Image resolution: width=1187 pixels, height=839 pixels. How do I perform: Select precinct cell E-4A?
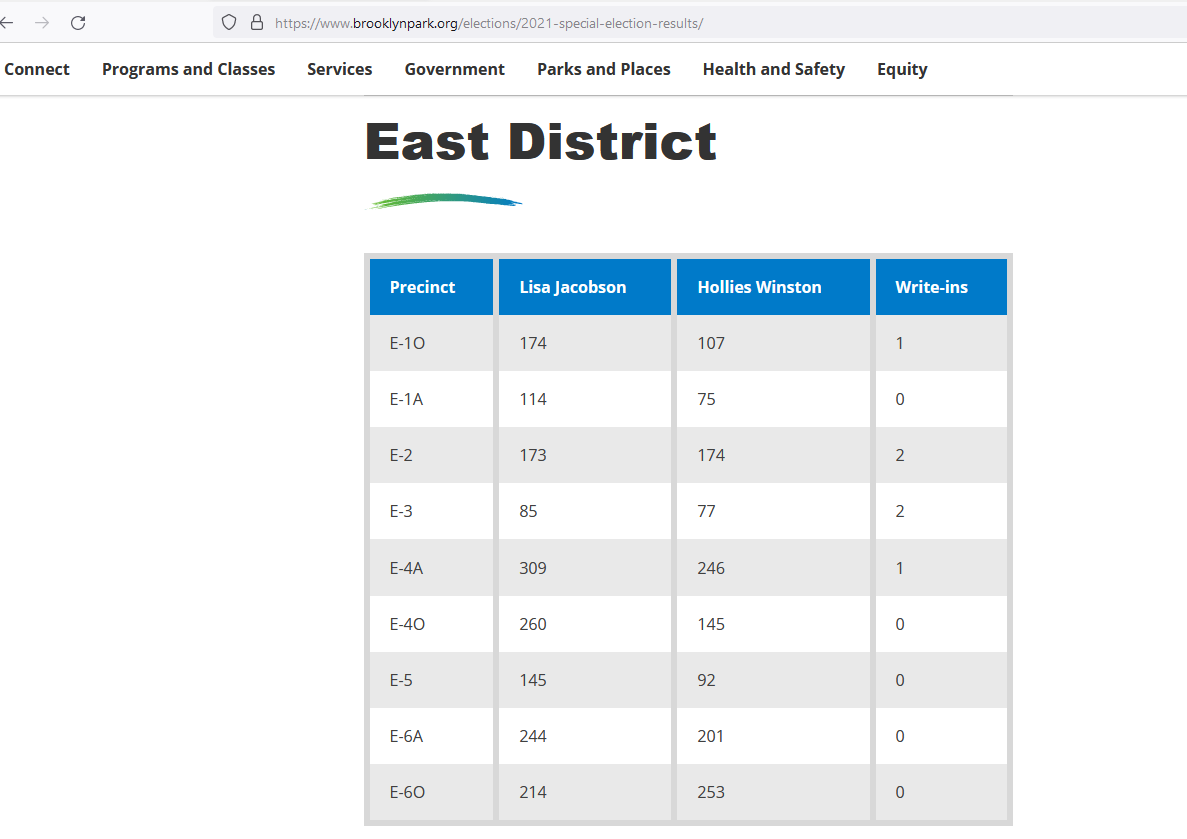click(x=431, y=568)
